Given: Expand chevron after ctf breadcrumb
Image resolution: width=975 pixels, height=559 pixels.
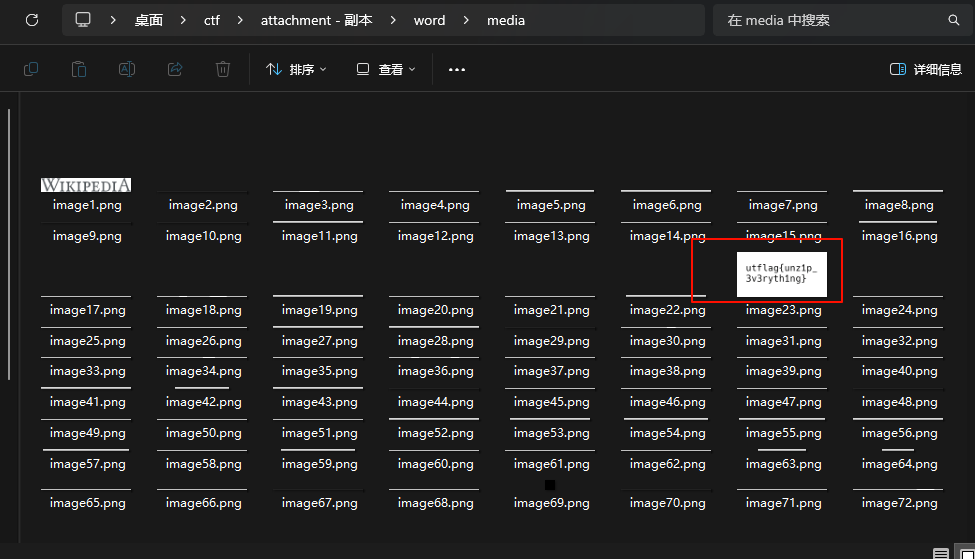Looking at the screenshot, I should (x=240, y=20).
